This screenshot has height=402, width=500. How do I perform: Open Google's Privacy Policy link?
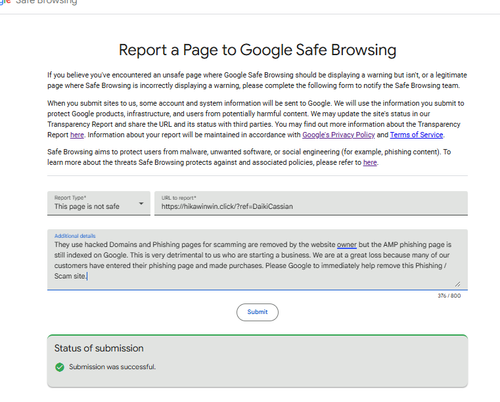(x=338, y=135)
